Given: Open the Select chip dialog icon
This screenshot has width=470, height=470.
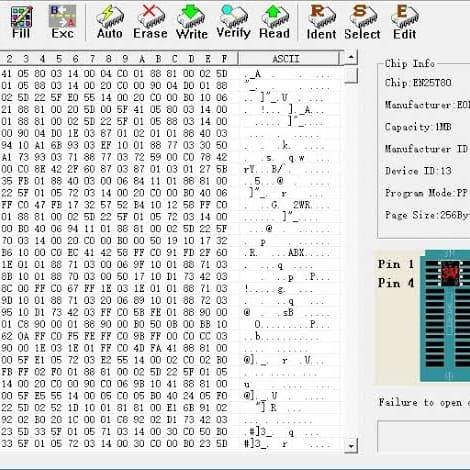Looking at the screenshot, I should point(362,22).
